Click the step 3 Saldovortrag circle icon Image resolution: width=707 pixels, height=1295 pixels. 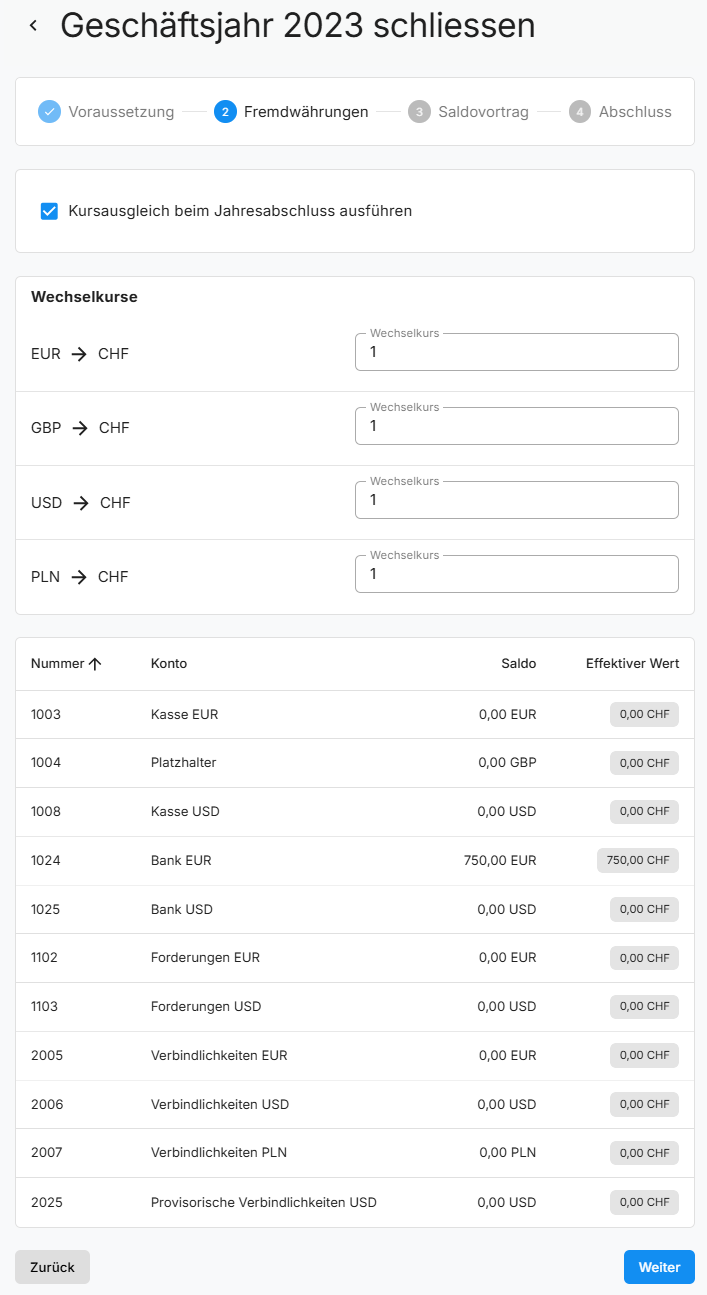click(419, 112)
